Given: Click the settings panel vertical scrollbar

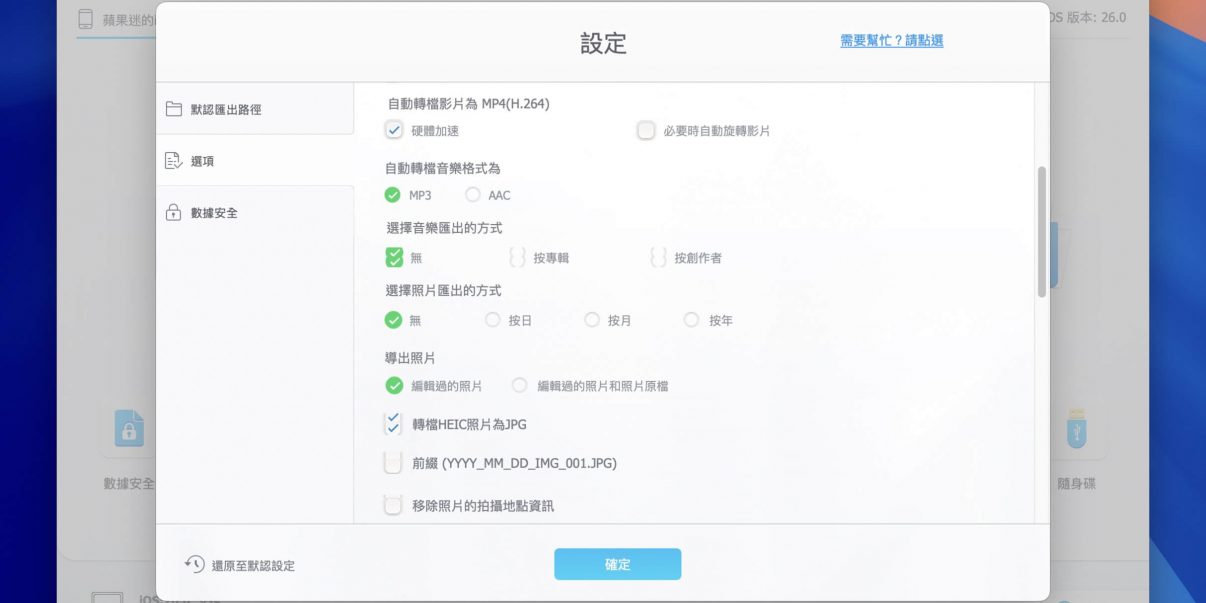Looking at the screenshot, I should (1041, 232).
